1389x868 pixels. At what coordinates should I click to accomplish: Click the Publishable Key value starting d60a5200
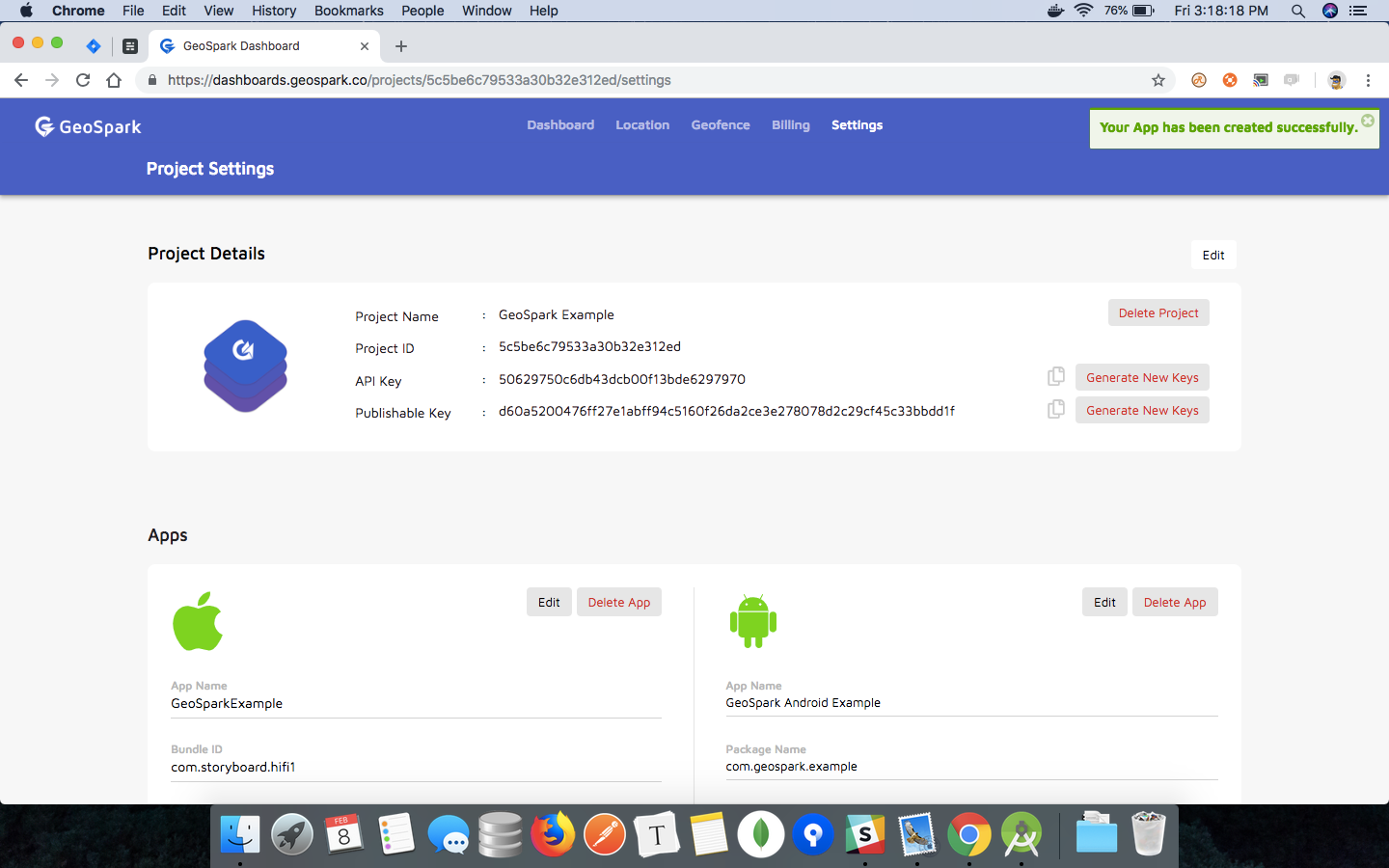pyautogui.click(x=726, y=411)
